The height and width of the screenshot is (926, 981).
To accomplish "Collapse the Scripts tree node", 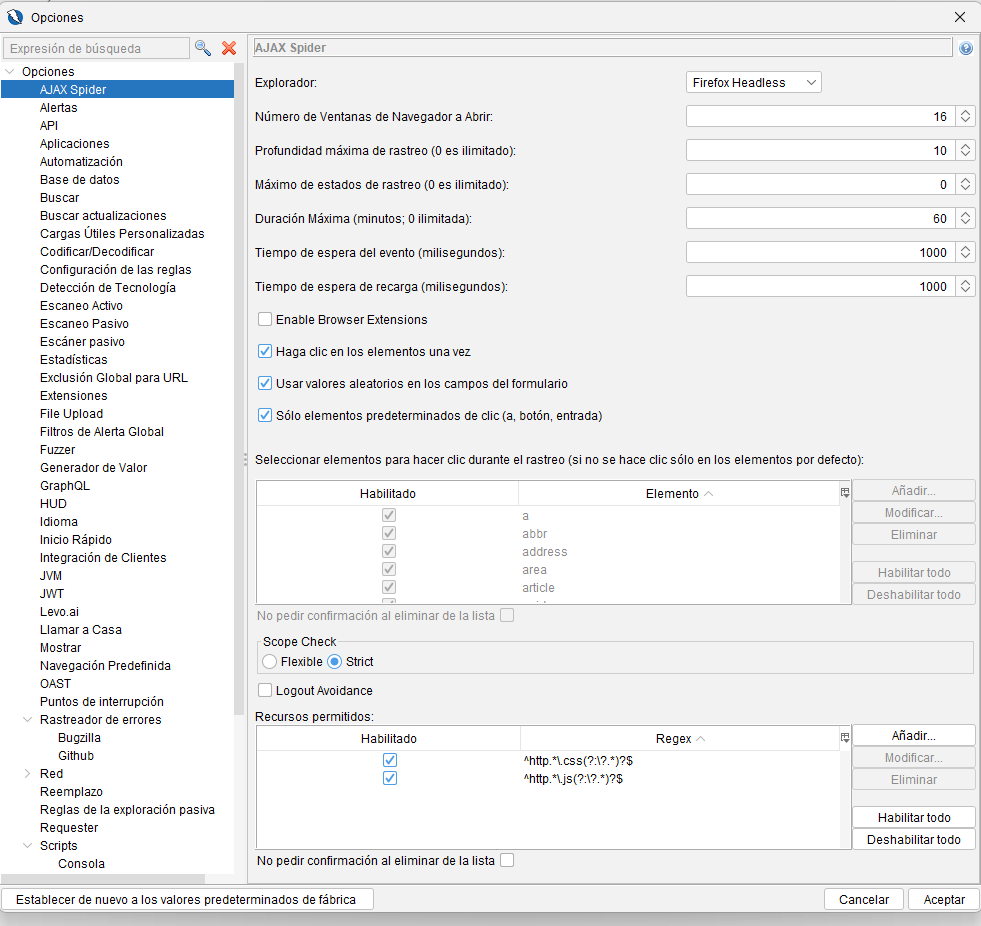I will point(27,846).
